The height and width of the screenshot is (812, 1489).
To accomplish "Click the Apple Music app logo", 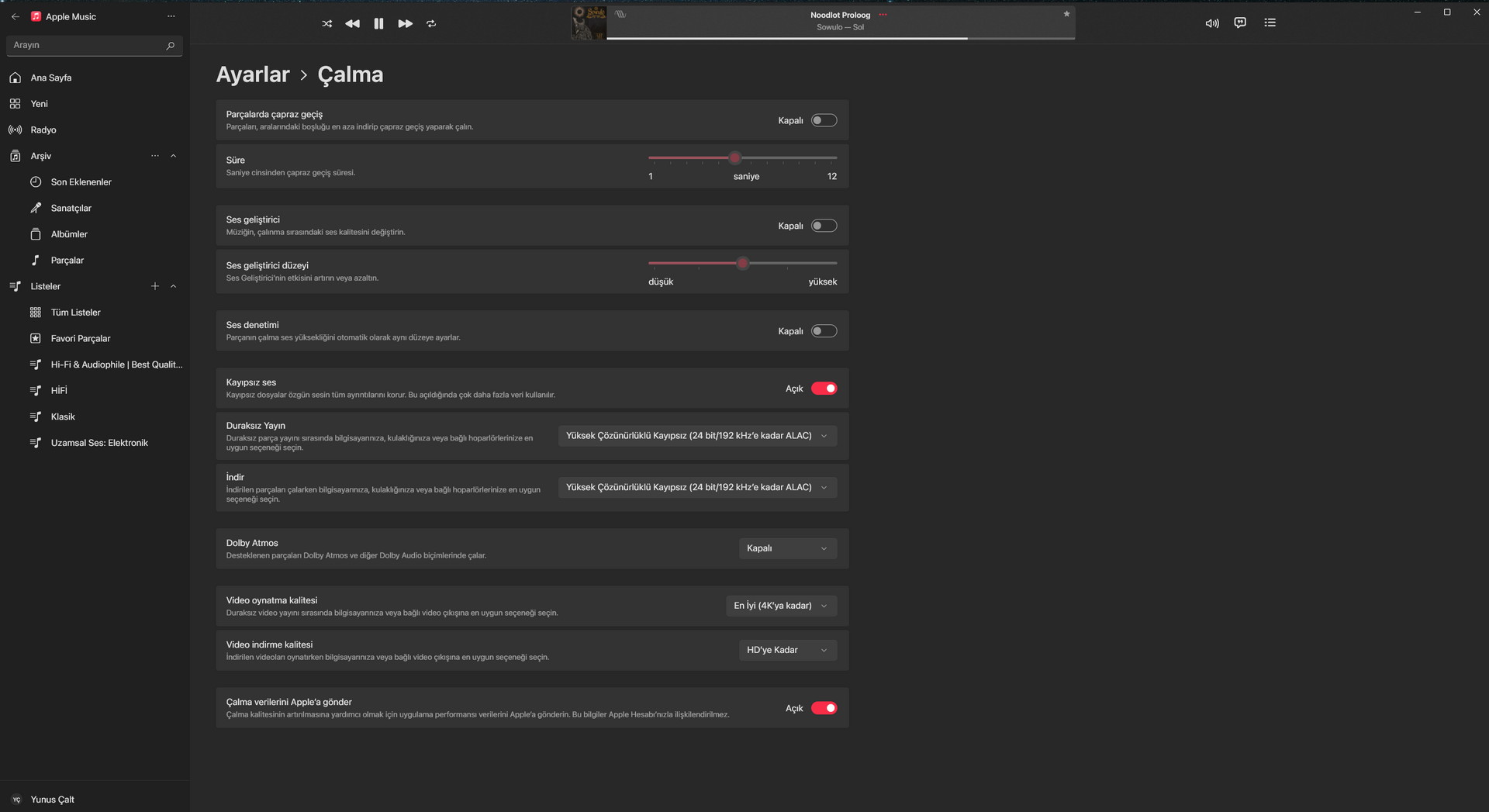I will coord(36,16).
